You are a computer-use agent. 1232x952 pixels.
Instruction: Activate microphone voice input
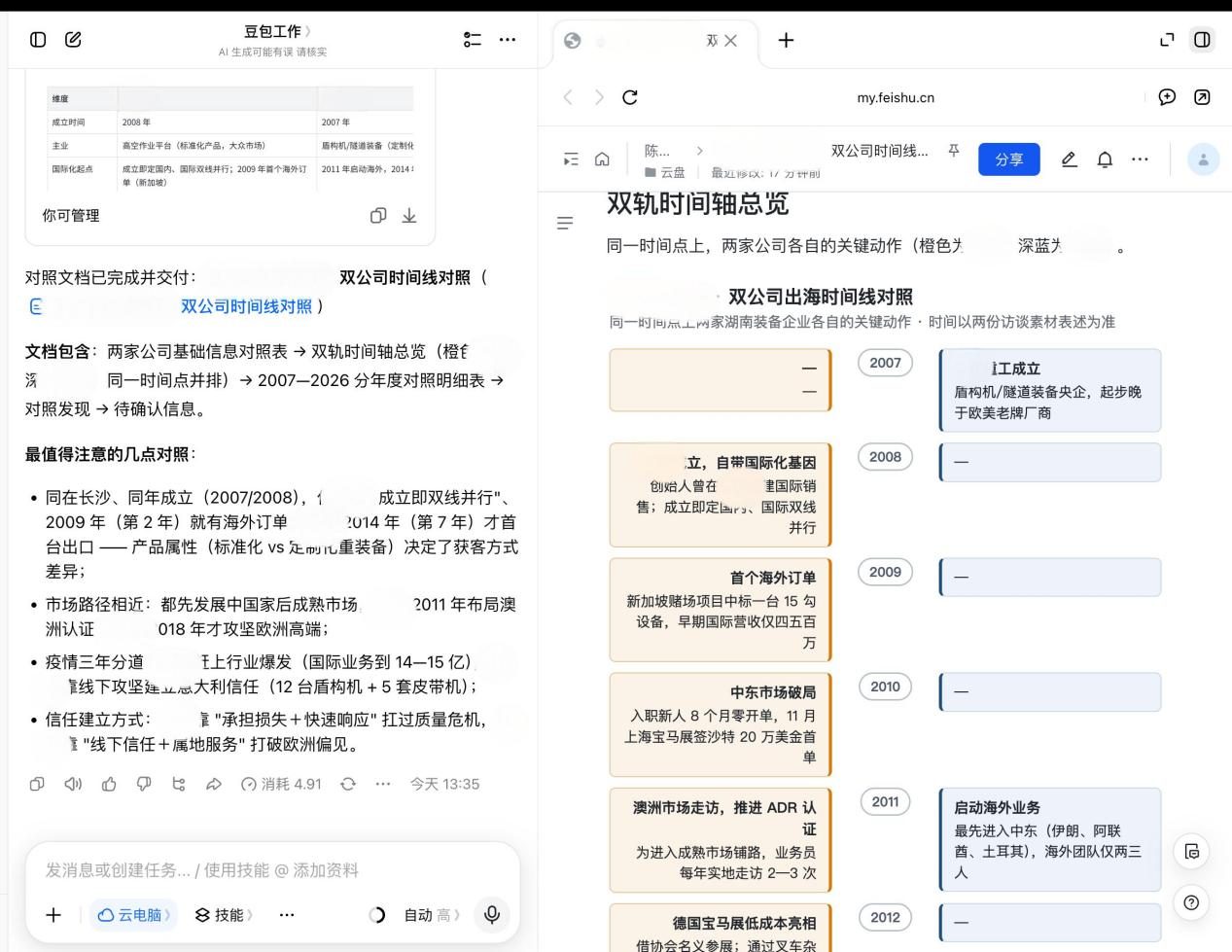point(492,915)
